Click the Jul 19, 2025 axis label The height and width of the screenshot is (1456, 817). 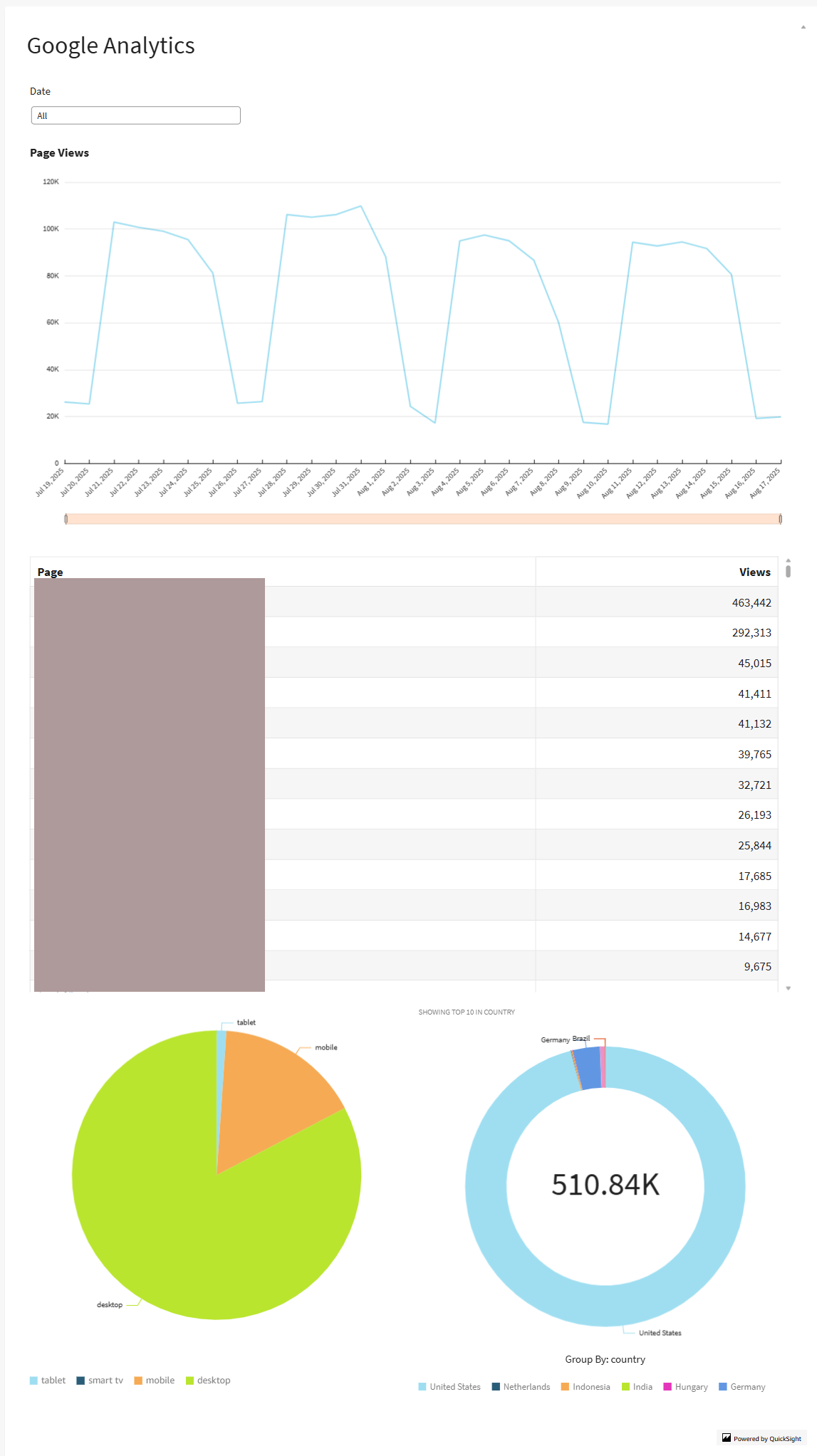[50, 482]
